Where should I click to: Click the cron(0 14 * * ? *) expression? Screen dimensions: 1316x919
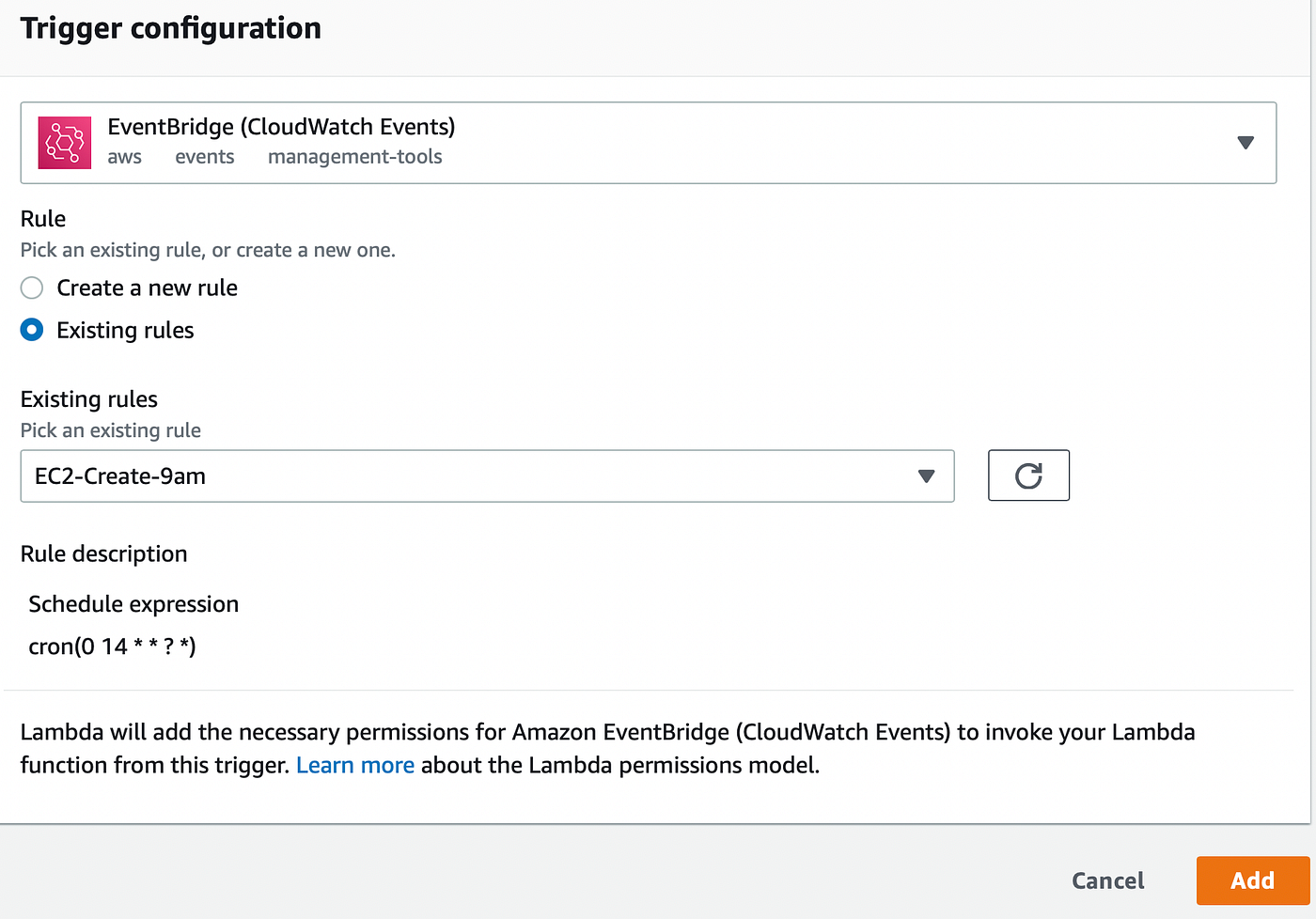112,646
